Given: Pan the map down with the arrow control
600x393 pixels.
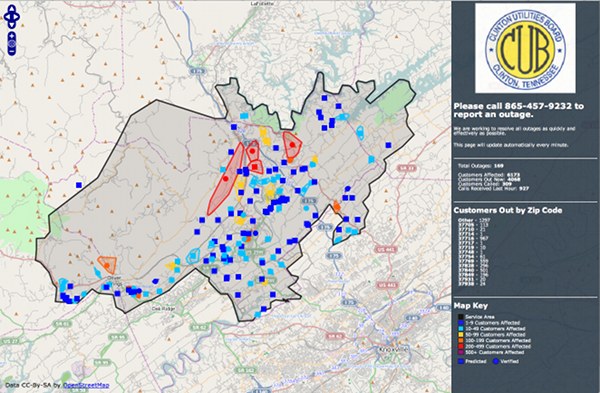Looking at the screenshot, I should click(x=12, y=24).
